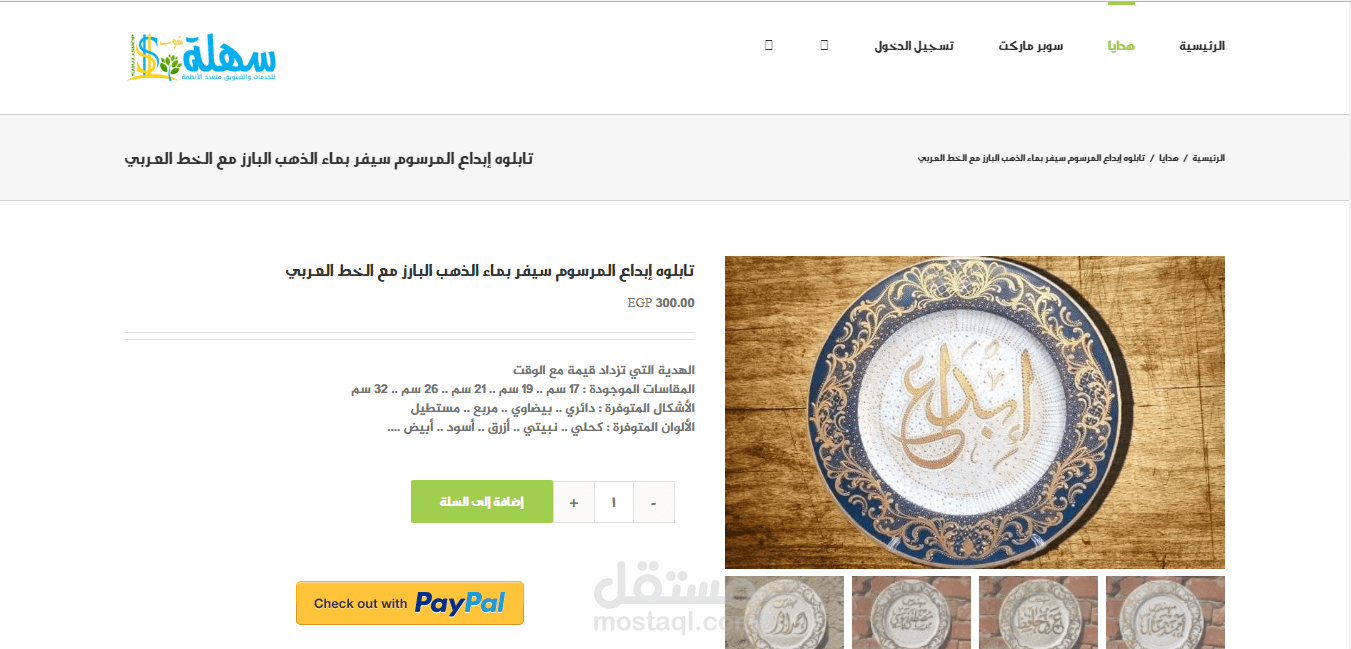1351x649 pixels.
Task: Click the product title above the price
Action: pos(490,271)
